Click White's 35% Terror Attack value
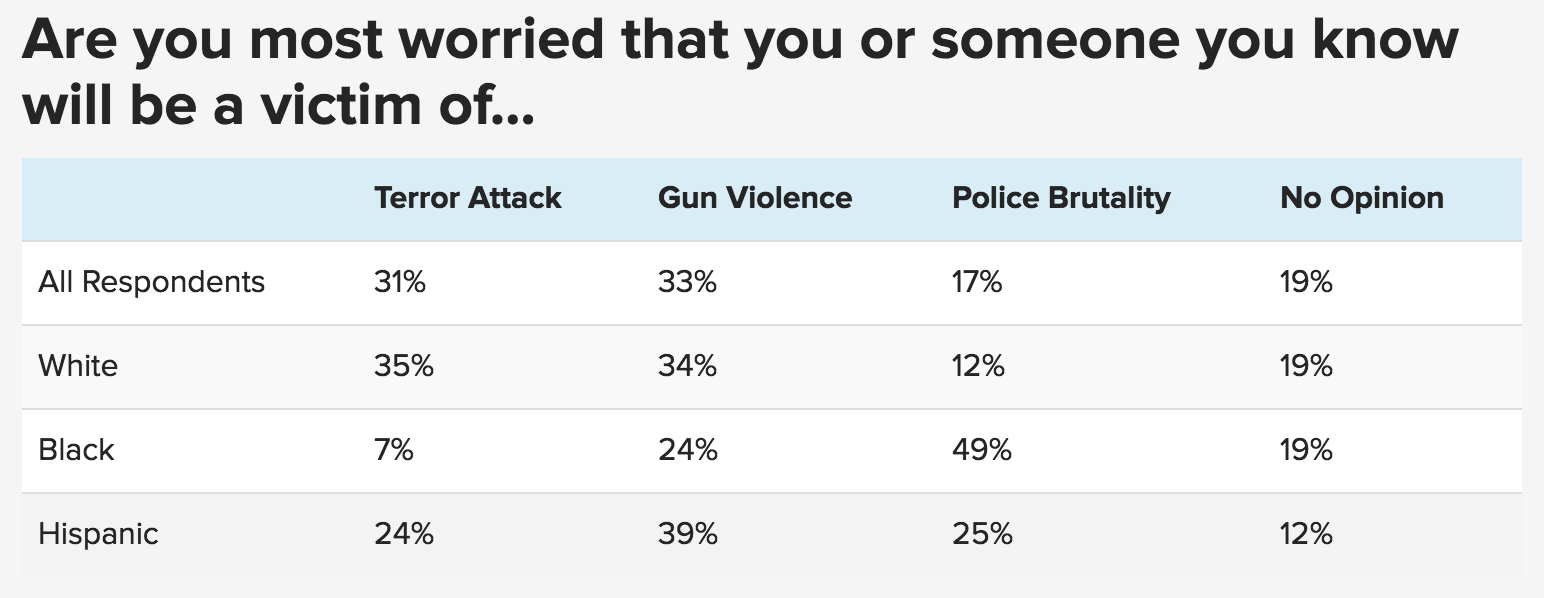 coord(404,366)
